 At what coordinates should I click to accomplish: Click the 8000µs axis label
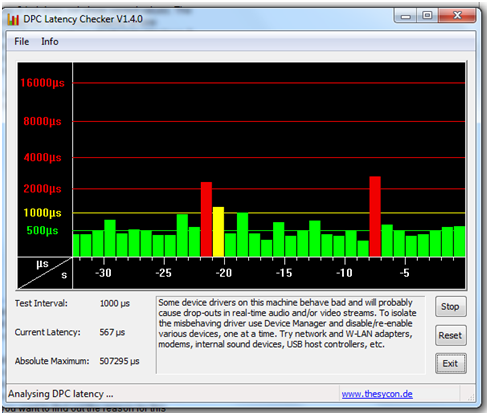click(42, 121)
